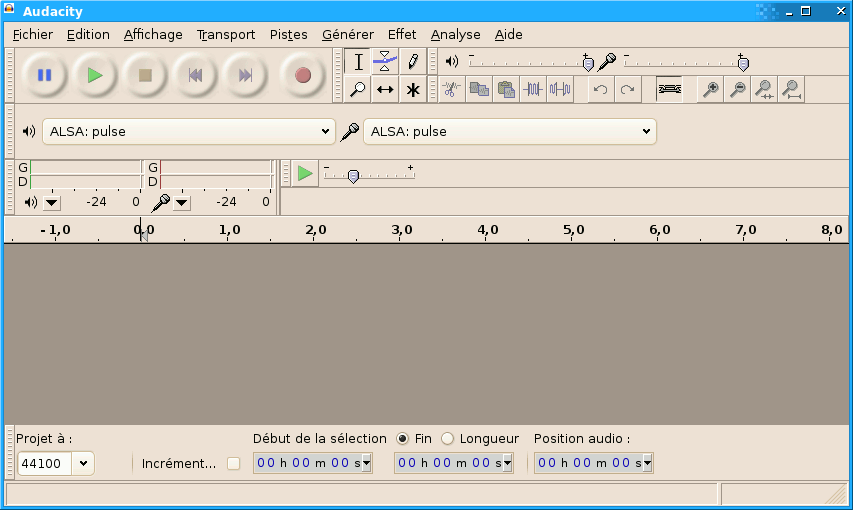Image resolution: width=853 pixels, height=510 pixels.
Task: Click the input volume slider handle
Action: pos(743,64)
